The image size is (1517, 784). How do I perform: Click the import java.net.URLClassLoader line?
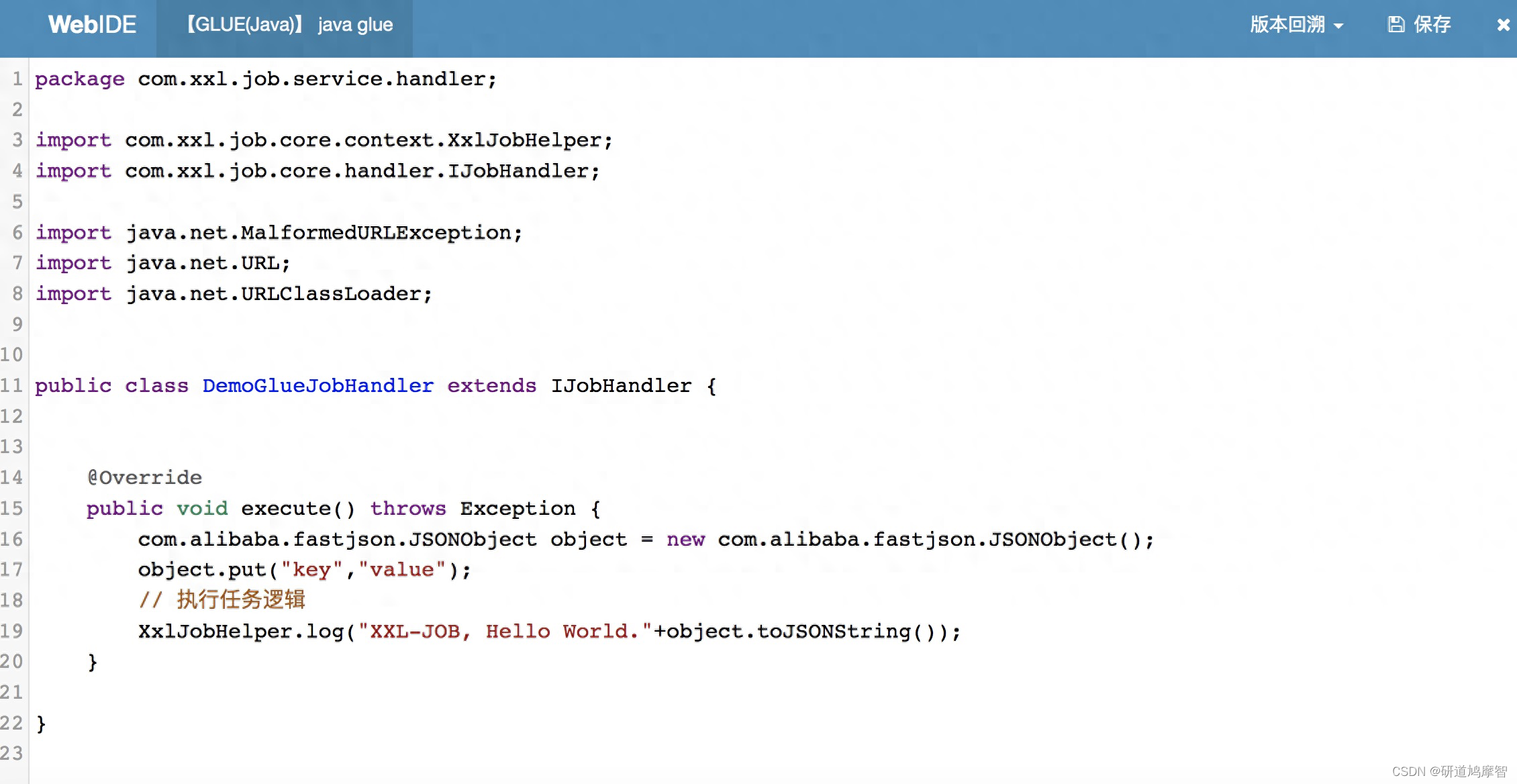tap(234, 293)
